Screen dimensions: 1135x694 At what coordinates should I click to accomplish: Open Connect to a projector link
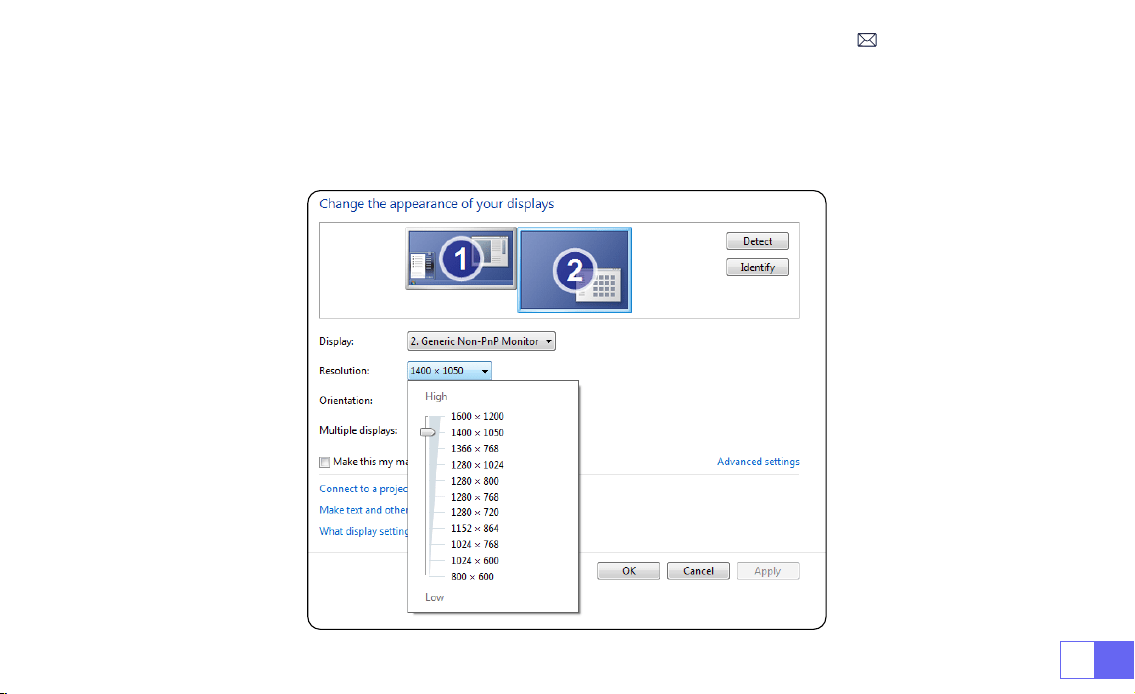pos(363,488)
